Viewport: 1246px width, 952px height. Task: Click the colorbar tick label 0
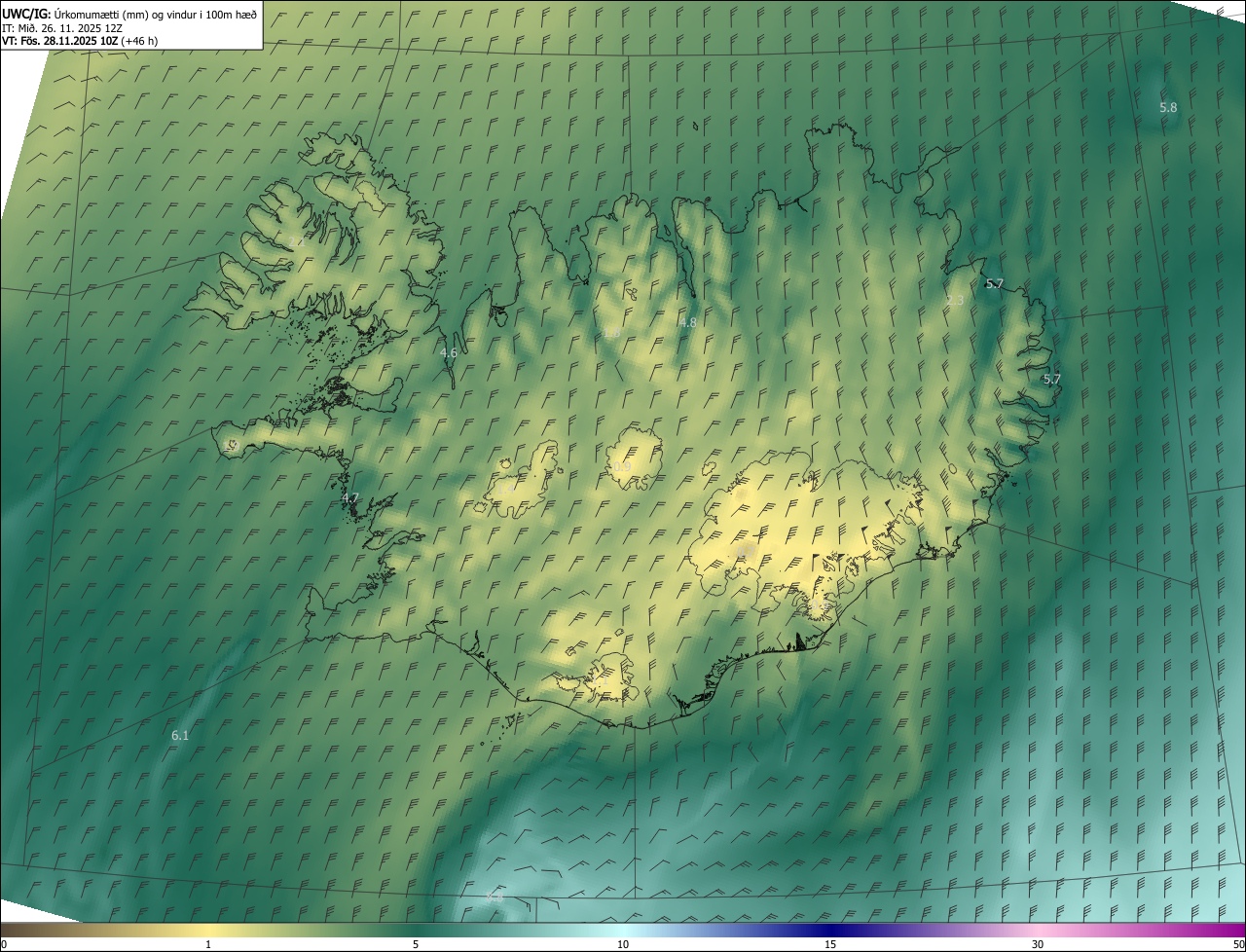tap(4, 944)
